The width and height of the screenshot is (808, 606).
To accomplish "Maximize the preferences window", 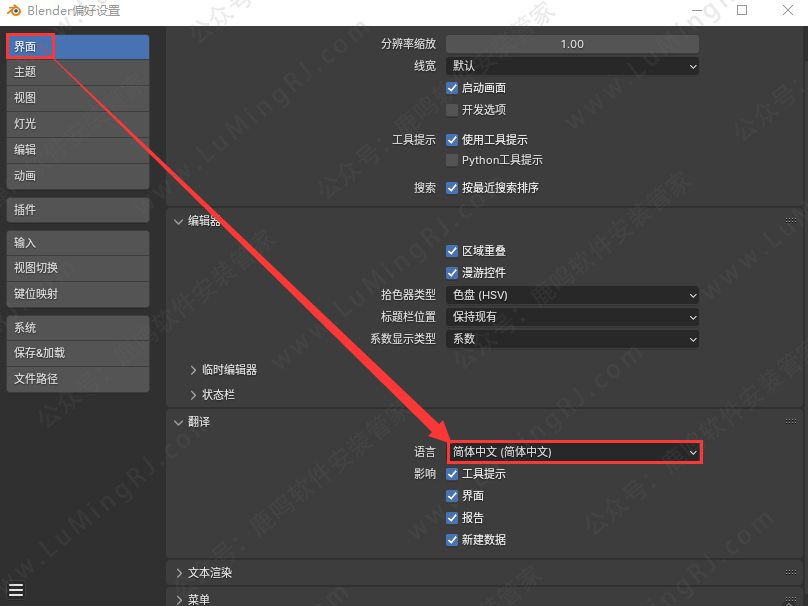I will [741, 11].
